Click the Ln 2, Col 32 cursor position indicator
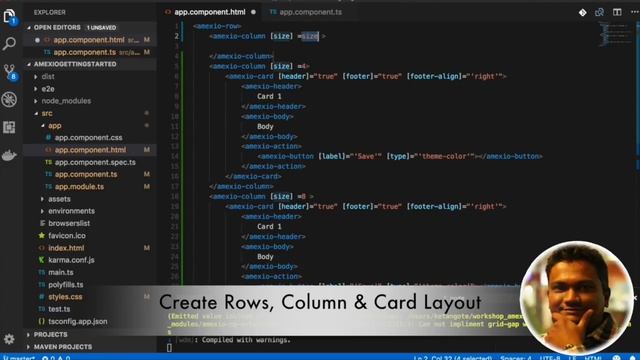This screenshot has width=640, height=360. coord(453,358)
